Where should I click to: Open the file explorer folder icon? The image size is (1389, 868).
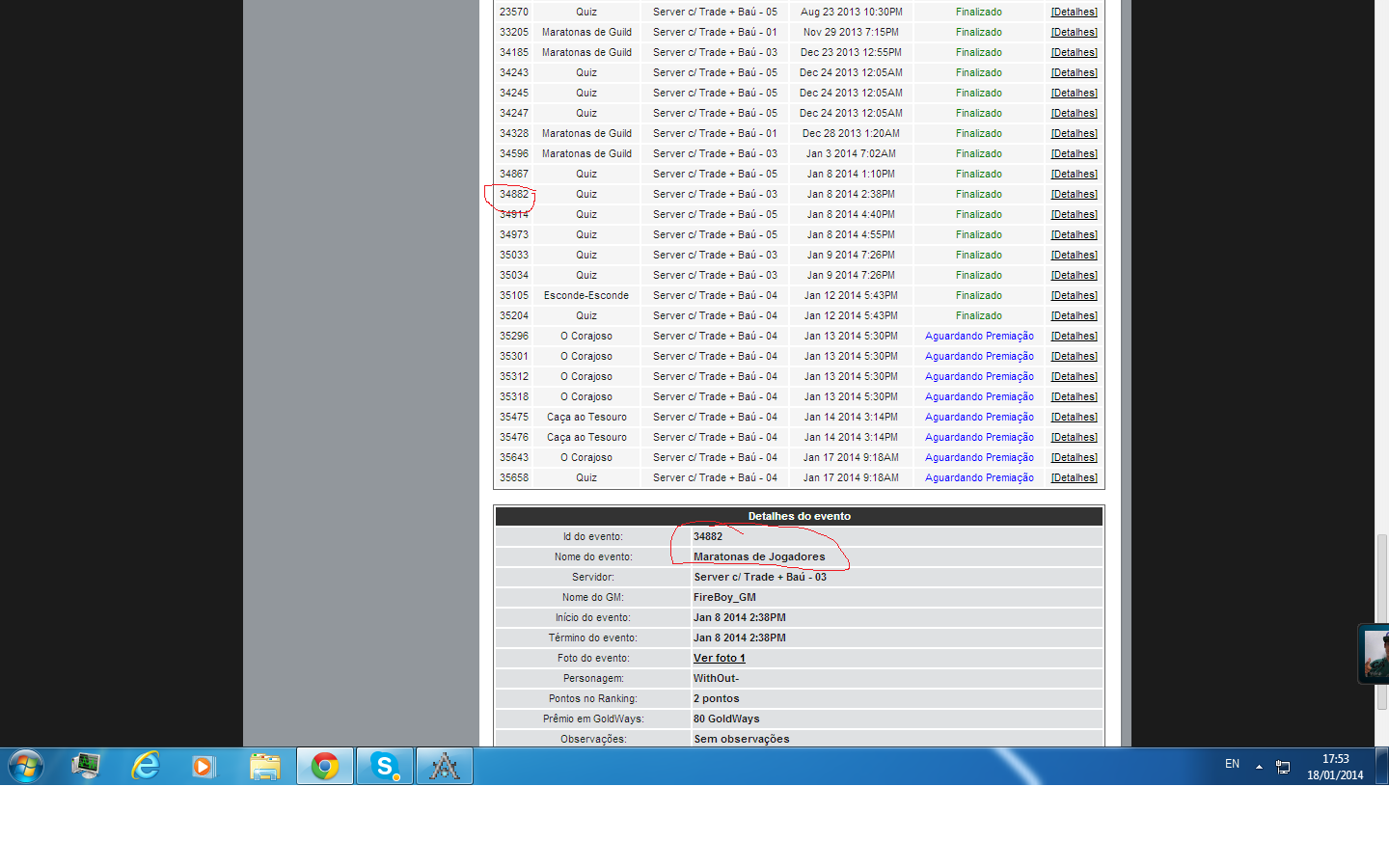coord(264,766)
